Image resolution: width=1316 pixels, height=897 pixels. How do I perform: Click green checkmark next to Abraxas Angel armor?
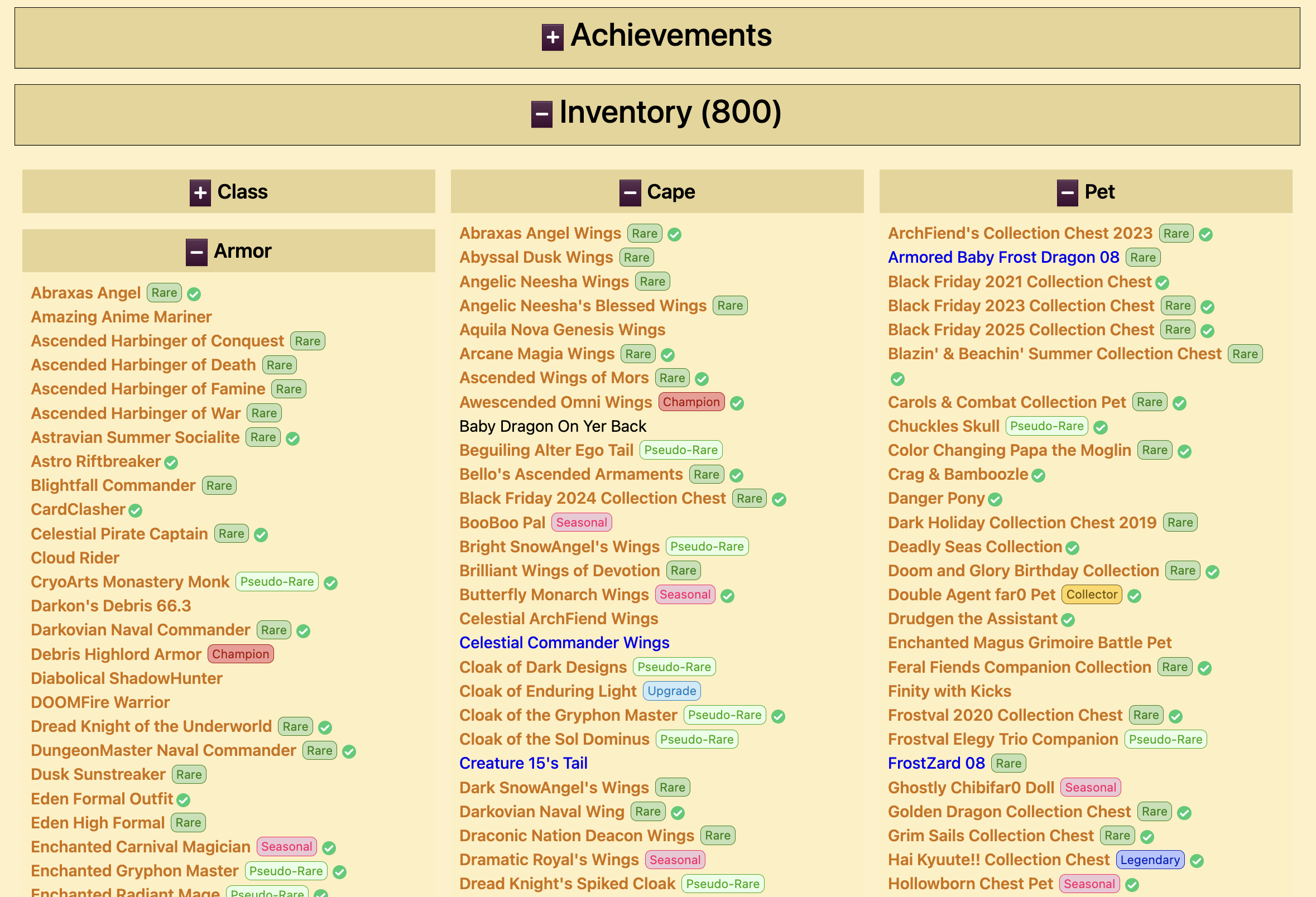click(x=194, y=295)
